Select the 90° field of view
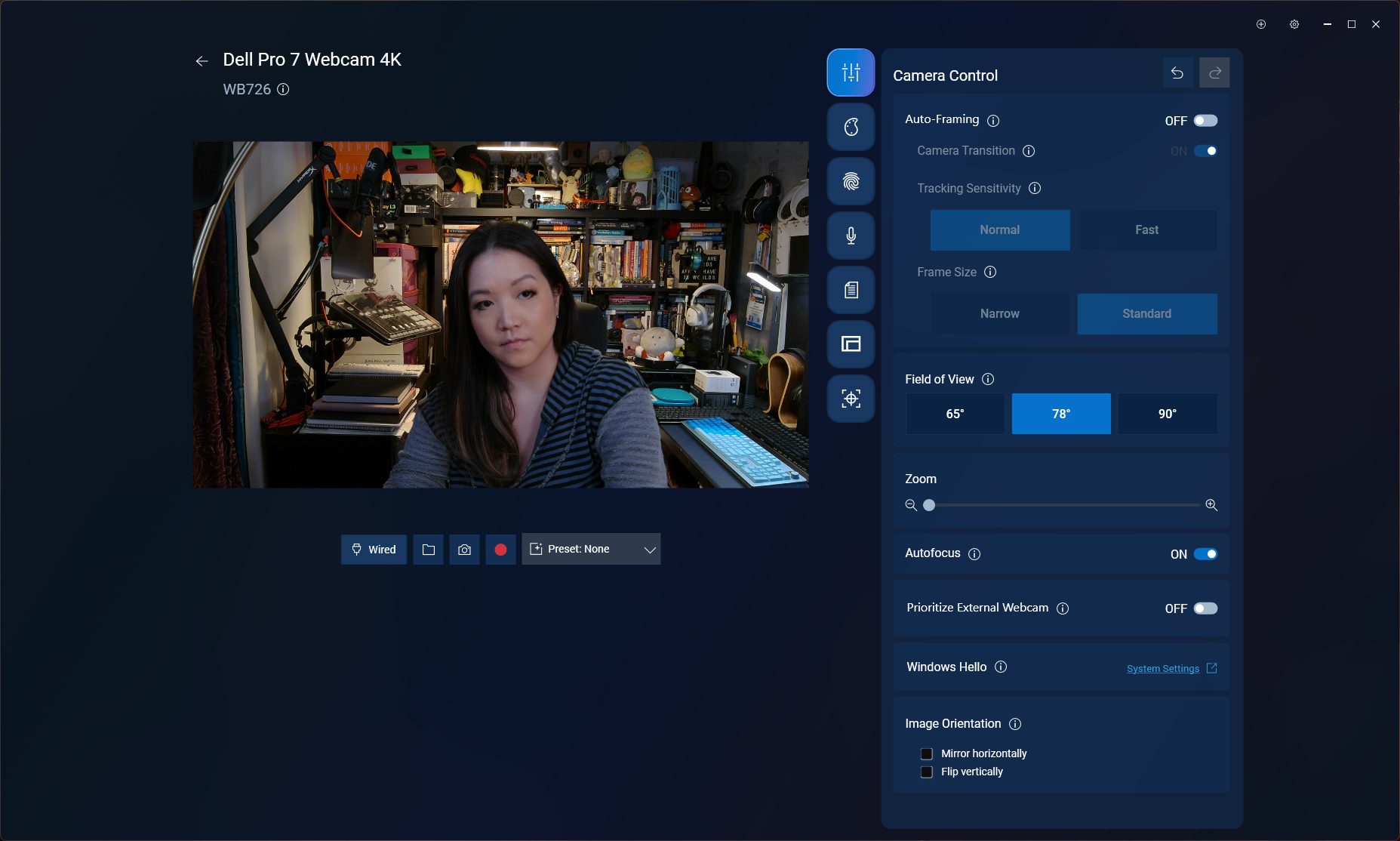 [1168, 414]
